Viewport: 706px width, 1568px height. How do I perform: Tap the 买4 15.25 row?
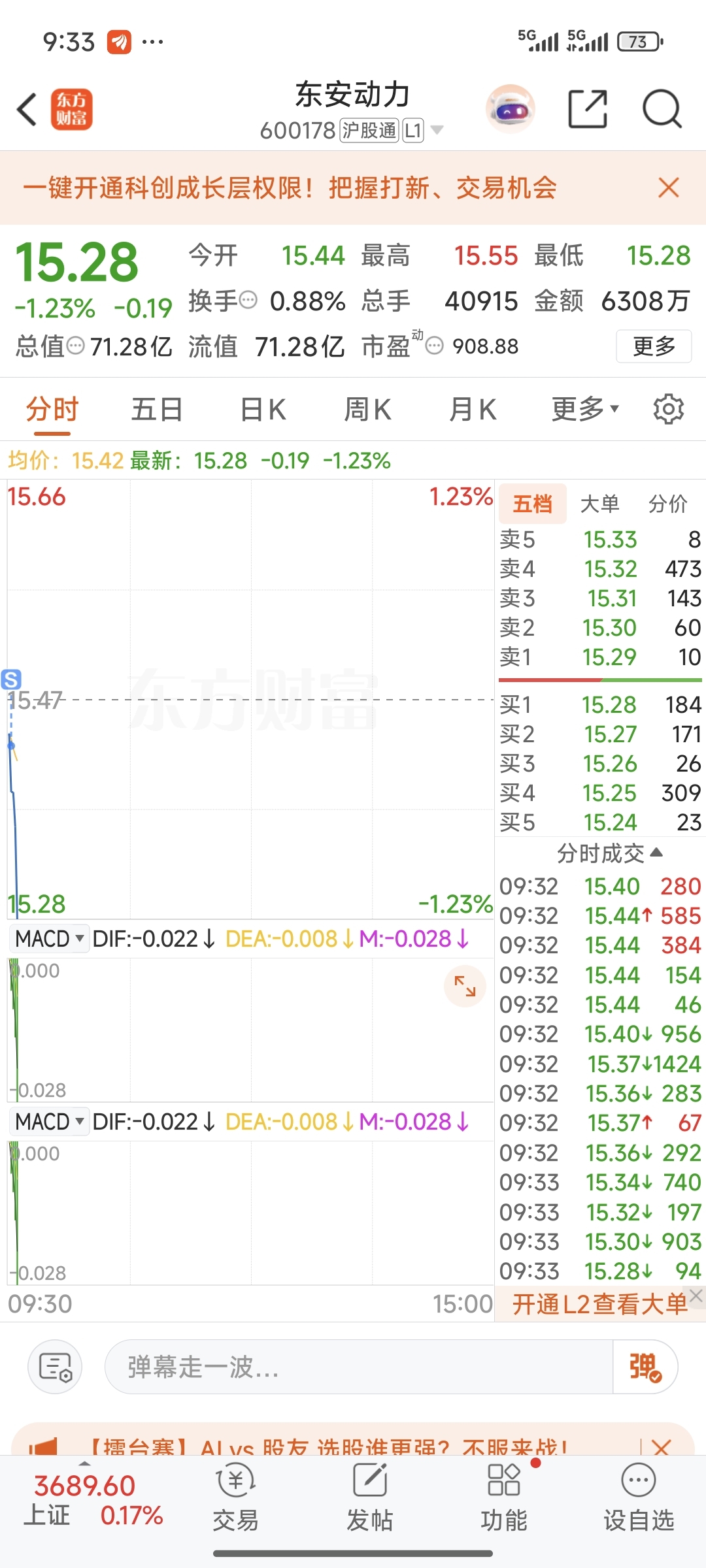(x=600, y=792)
